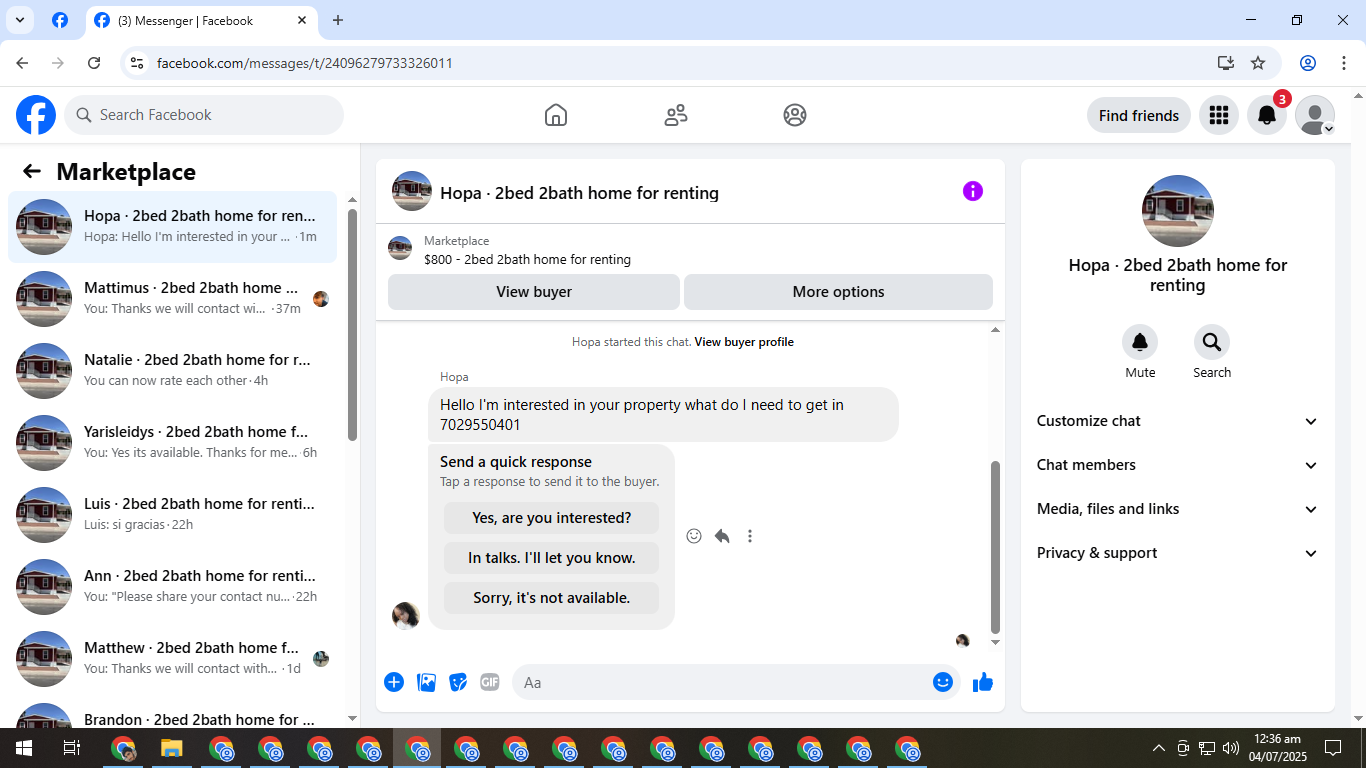Send a thumbs up like
The height and width of the screenshot is (768, 1366).
tap(983, 682)
